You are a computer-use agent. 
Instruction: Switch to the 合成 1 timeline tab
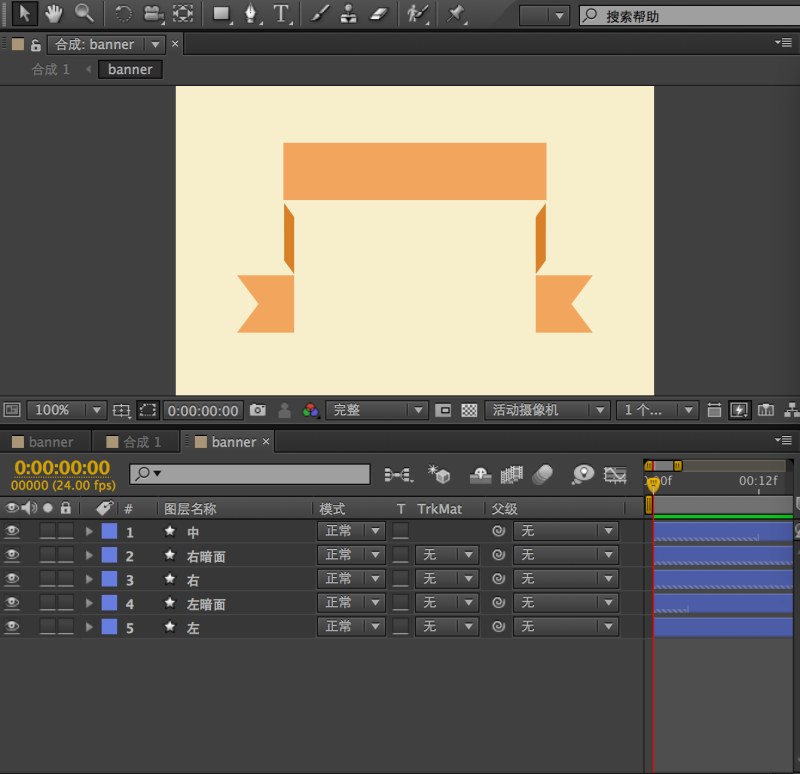tap(141, 442)
